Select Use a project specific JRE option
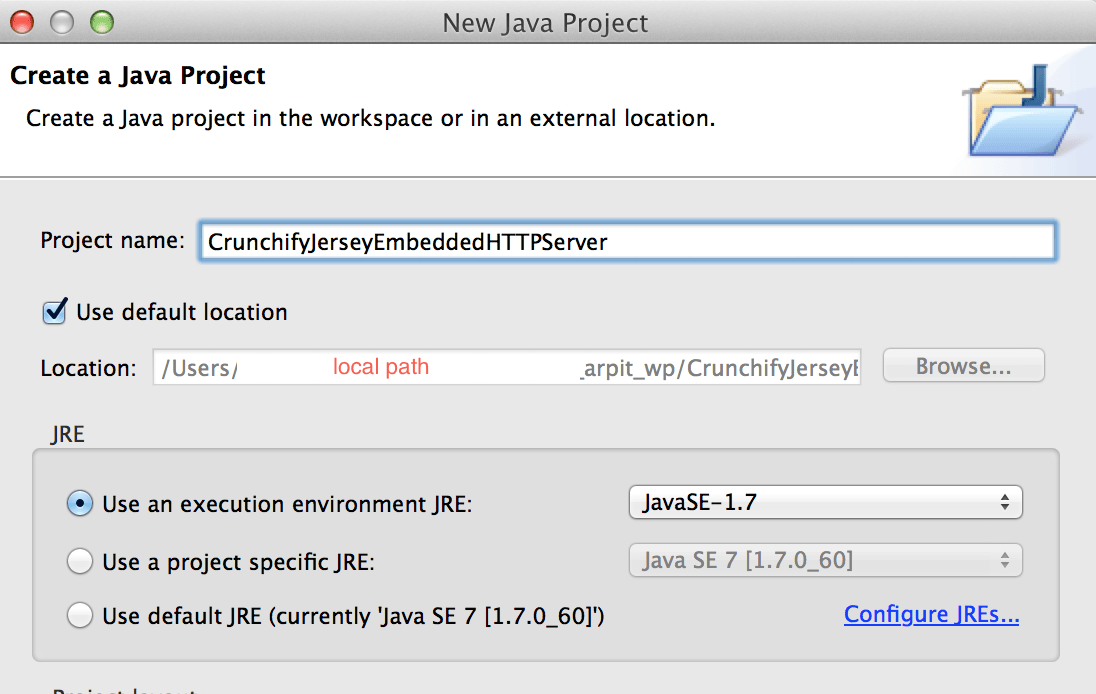Screen dimensions: 1096x694 click(79, 561)
